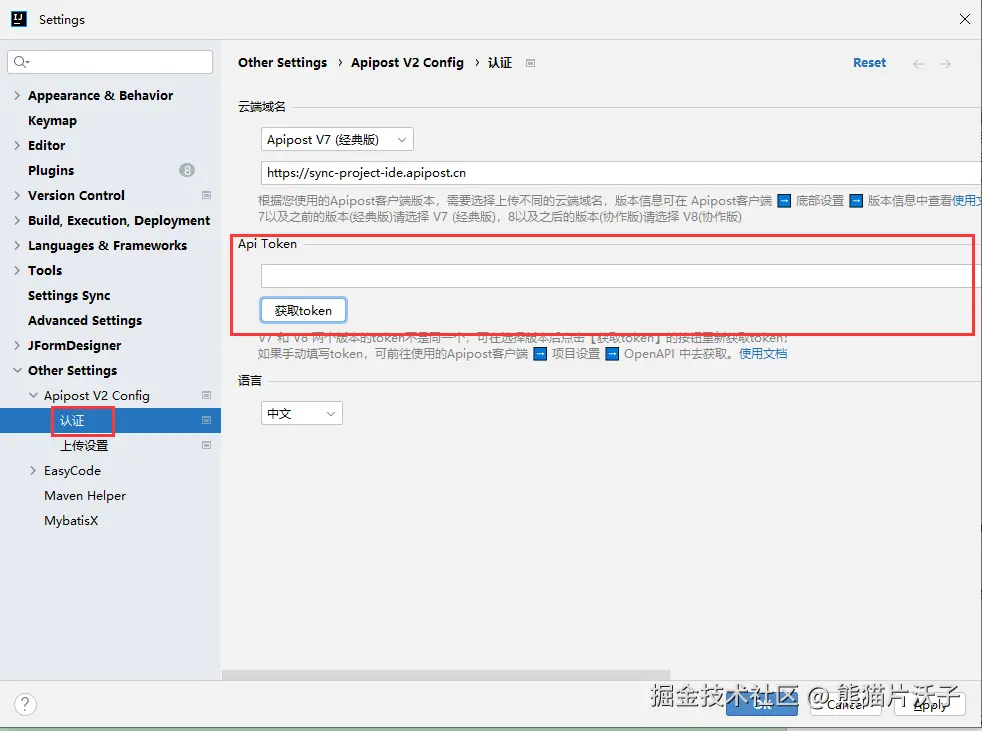982x731 pixels.
Task: Expand the EasyCode node
Action: point(33,471)
